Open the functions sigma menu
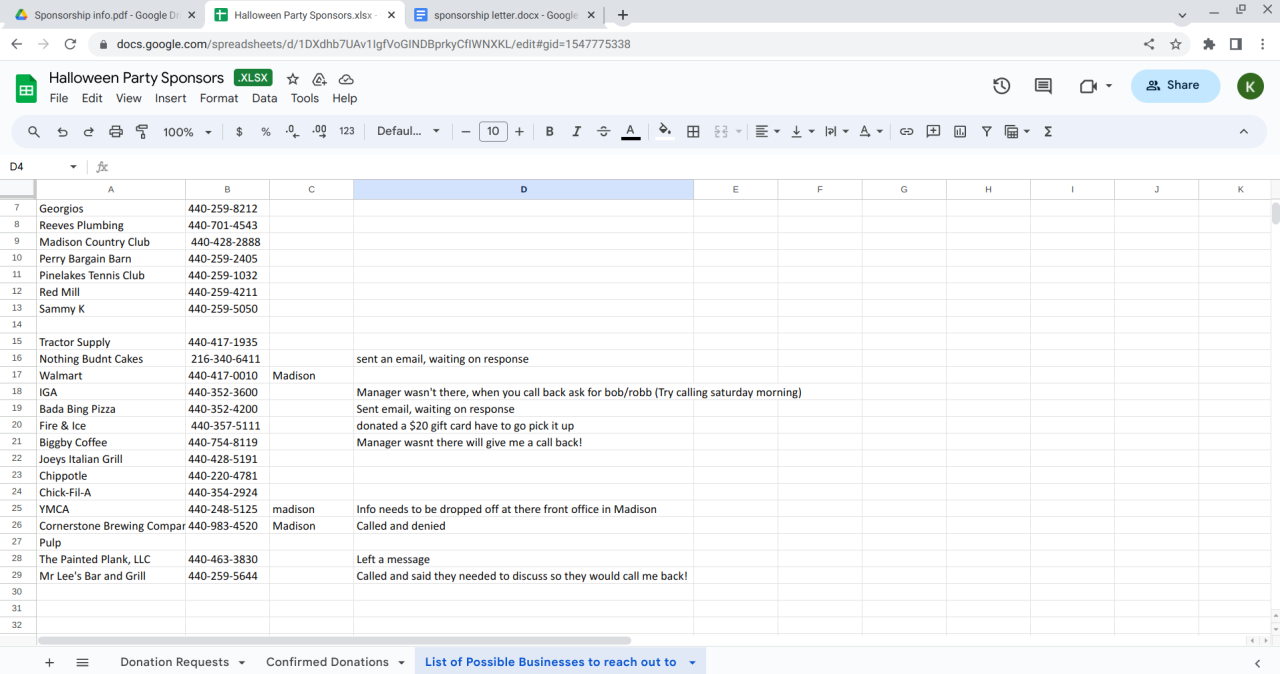The width and height of the screenshot is (1280, 674). click(x=1048, y=132)
